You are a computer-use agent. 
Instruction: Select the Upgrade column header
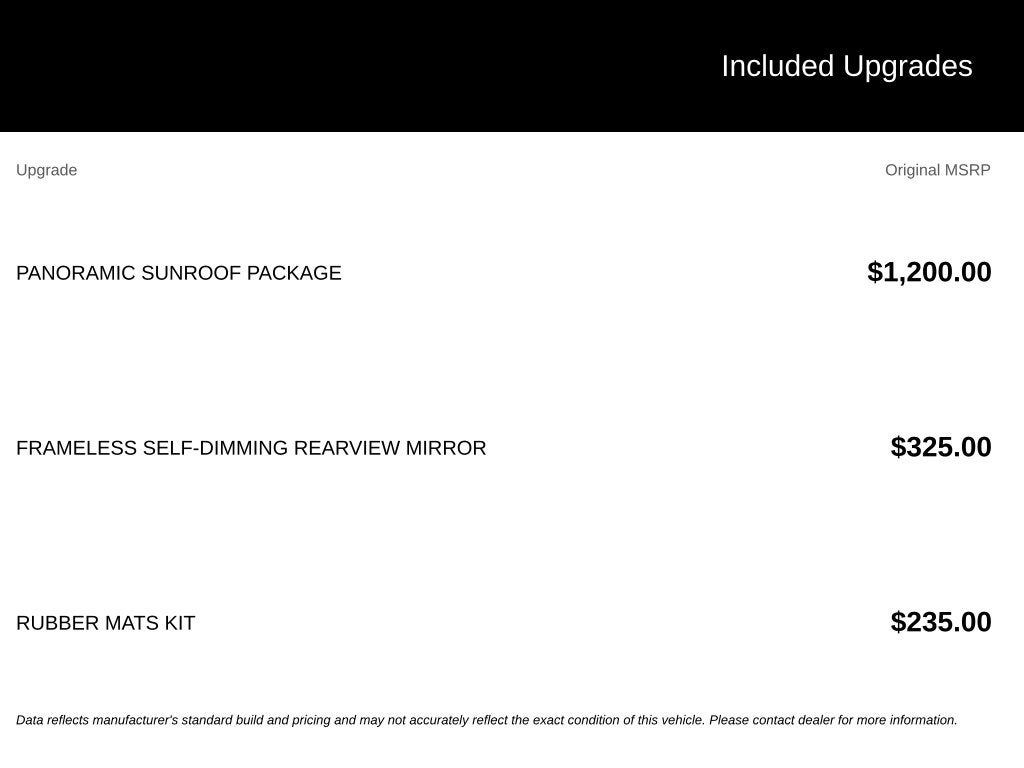(46, 170)
